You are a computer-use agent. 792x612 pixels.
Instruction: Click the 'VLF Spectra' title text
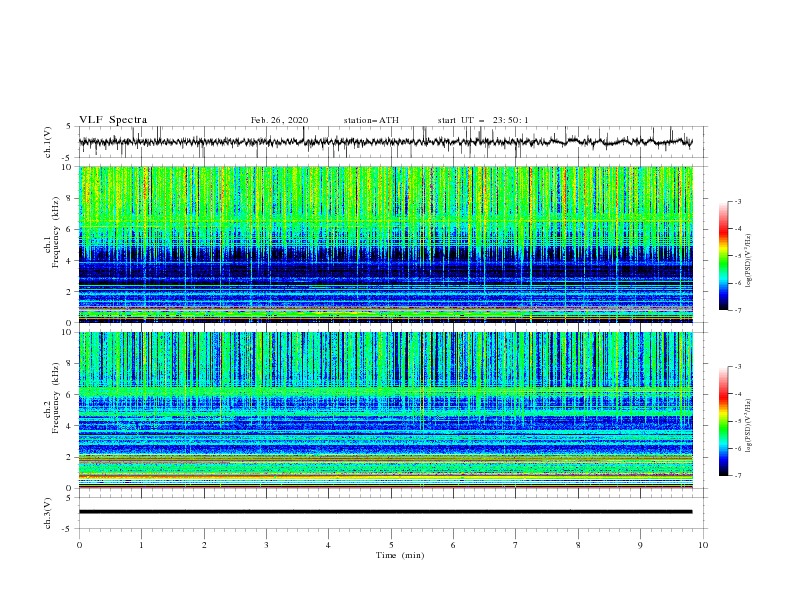tap(113, 120)
